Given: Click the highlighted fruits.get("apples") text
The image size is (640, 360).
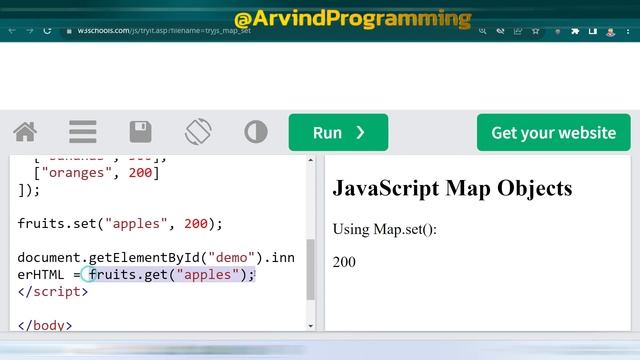Looking at the screenshot, I should (171, 275).
